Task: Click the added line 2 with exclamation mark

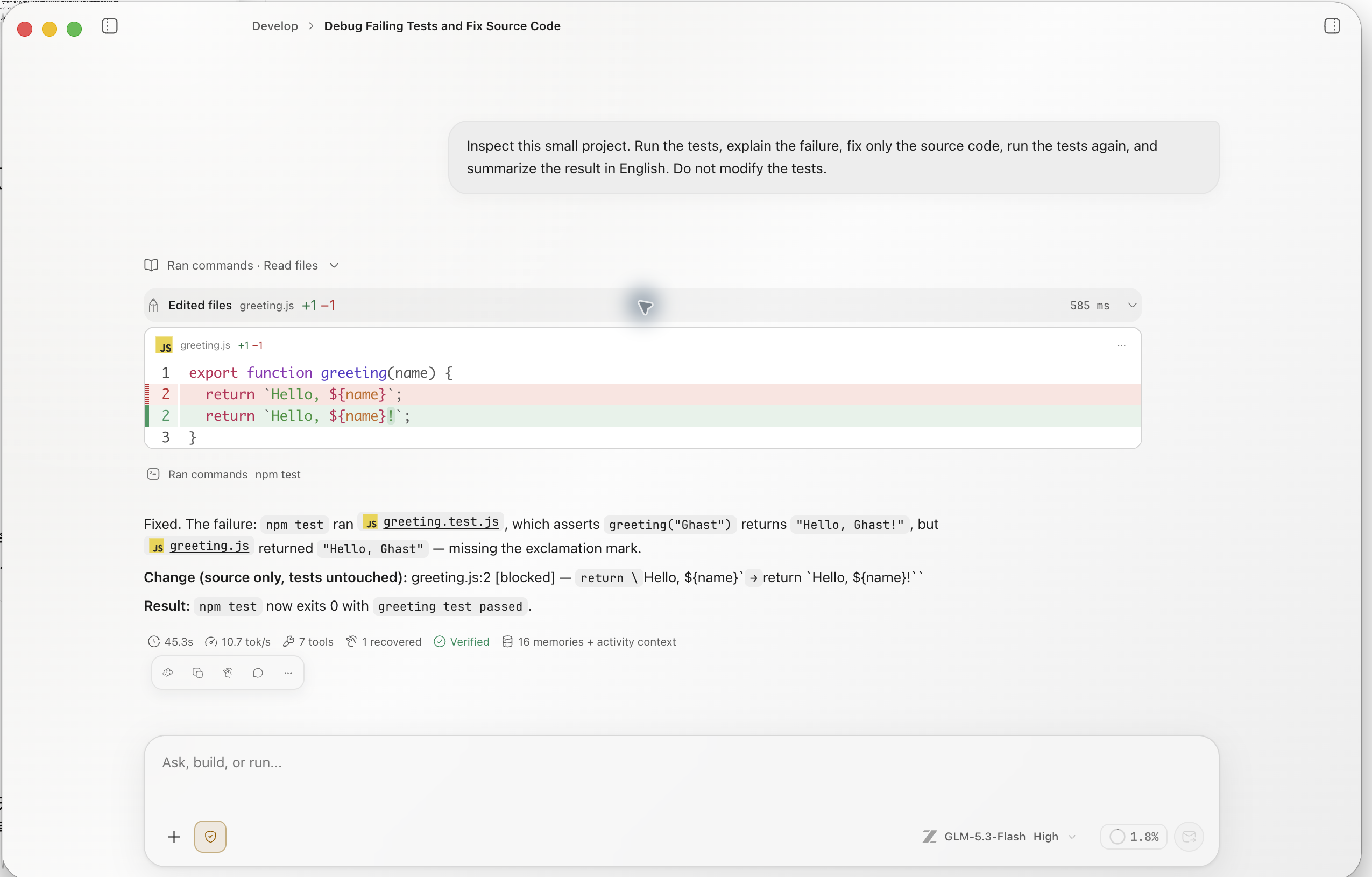Action: (643, 416)
